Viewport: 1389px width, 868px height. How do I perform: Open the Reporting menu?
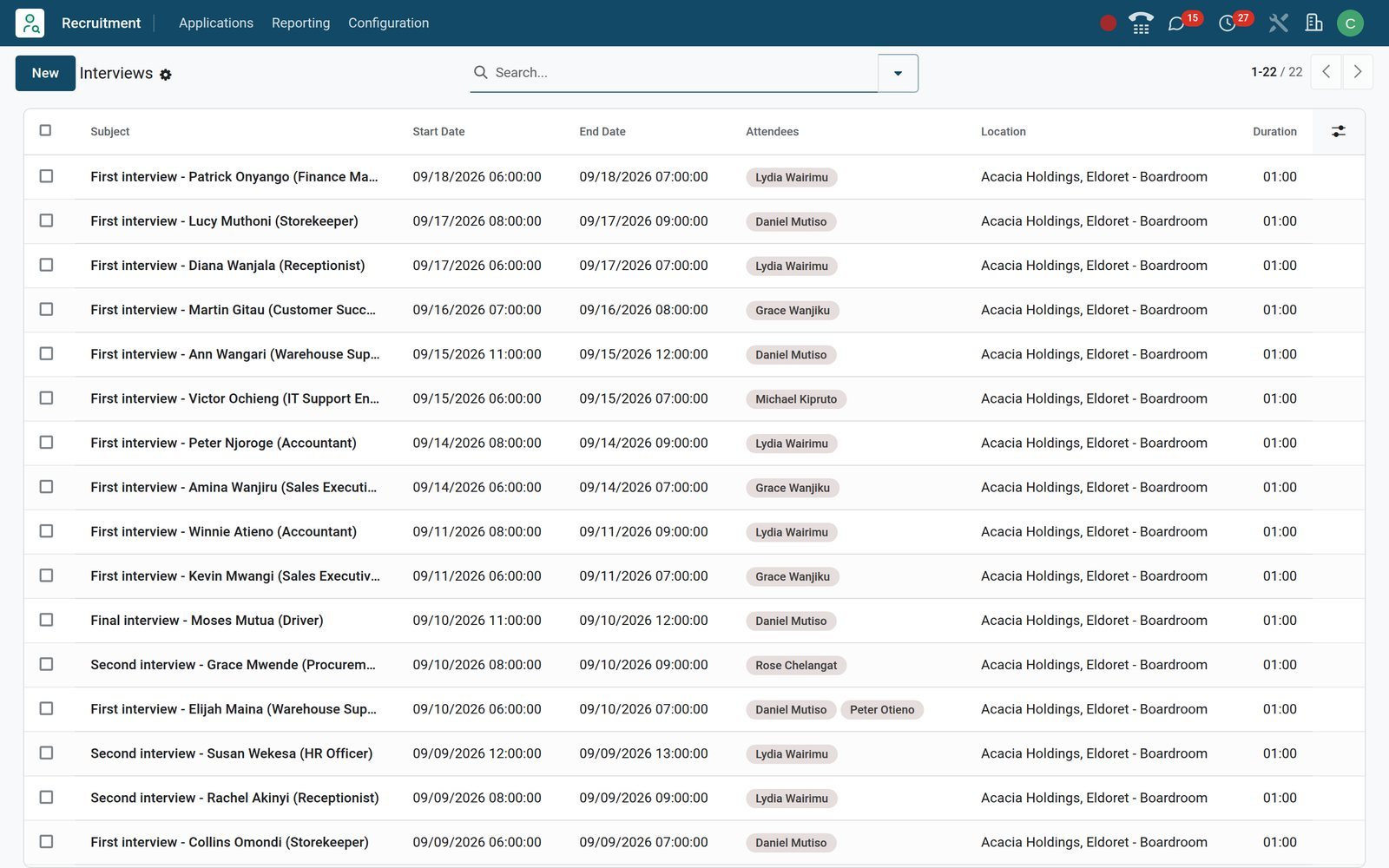point(300,23)
